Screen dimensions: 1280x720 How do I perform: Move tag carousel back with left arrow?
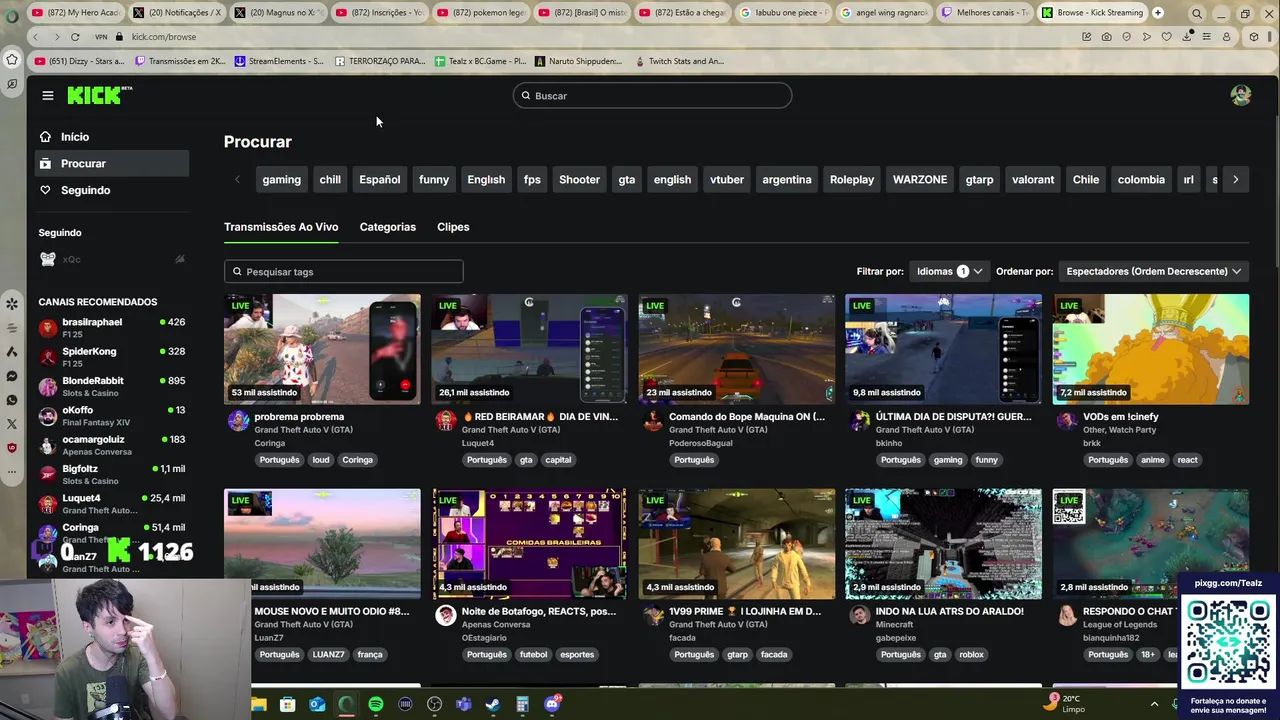pos(237,179)
